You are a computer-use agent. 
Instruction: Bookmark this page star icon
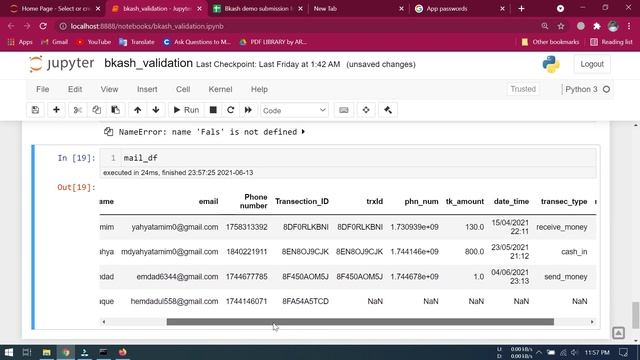[x=561, y=26]
